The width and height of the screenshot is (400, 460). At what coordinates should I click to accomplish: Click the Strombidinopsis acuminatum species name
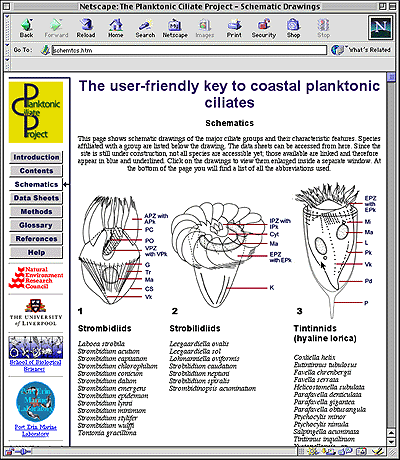coord(212,388)
